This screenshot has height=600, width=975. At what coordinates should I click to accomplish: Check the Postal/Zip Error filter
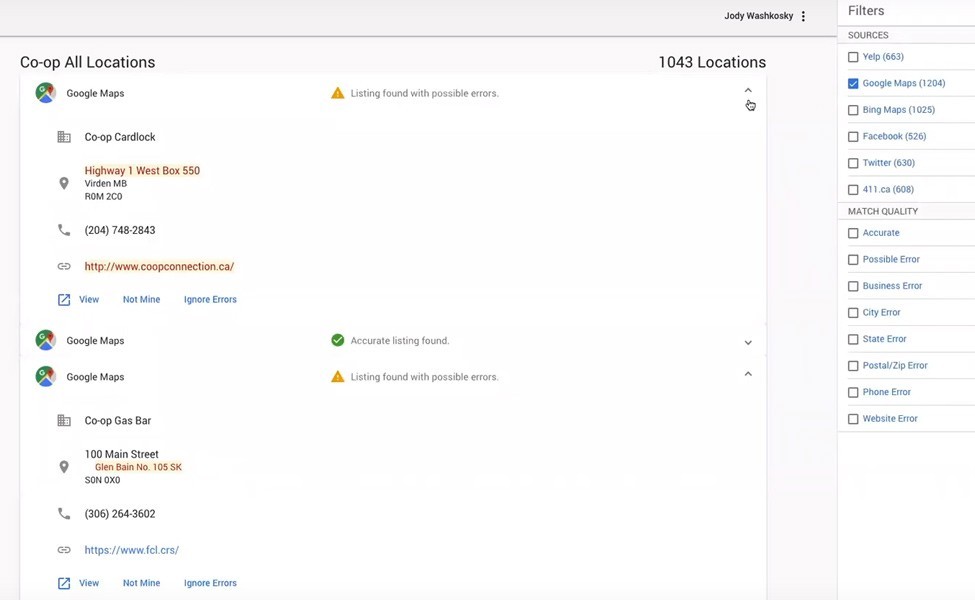pyautogui.click(x=853, y=366)
